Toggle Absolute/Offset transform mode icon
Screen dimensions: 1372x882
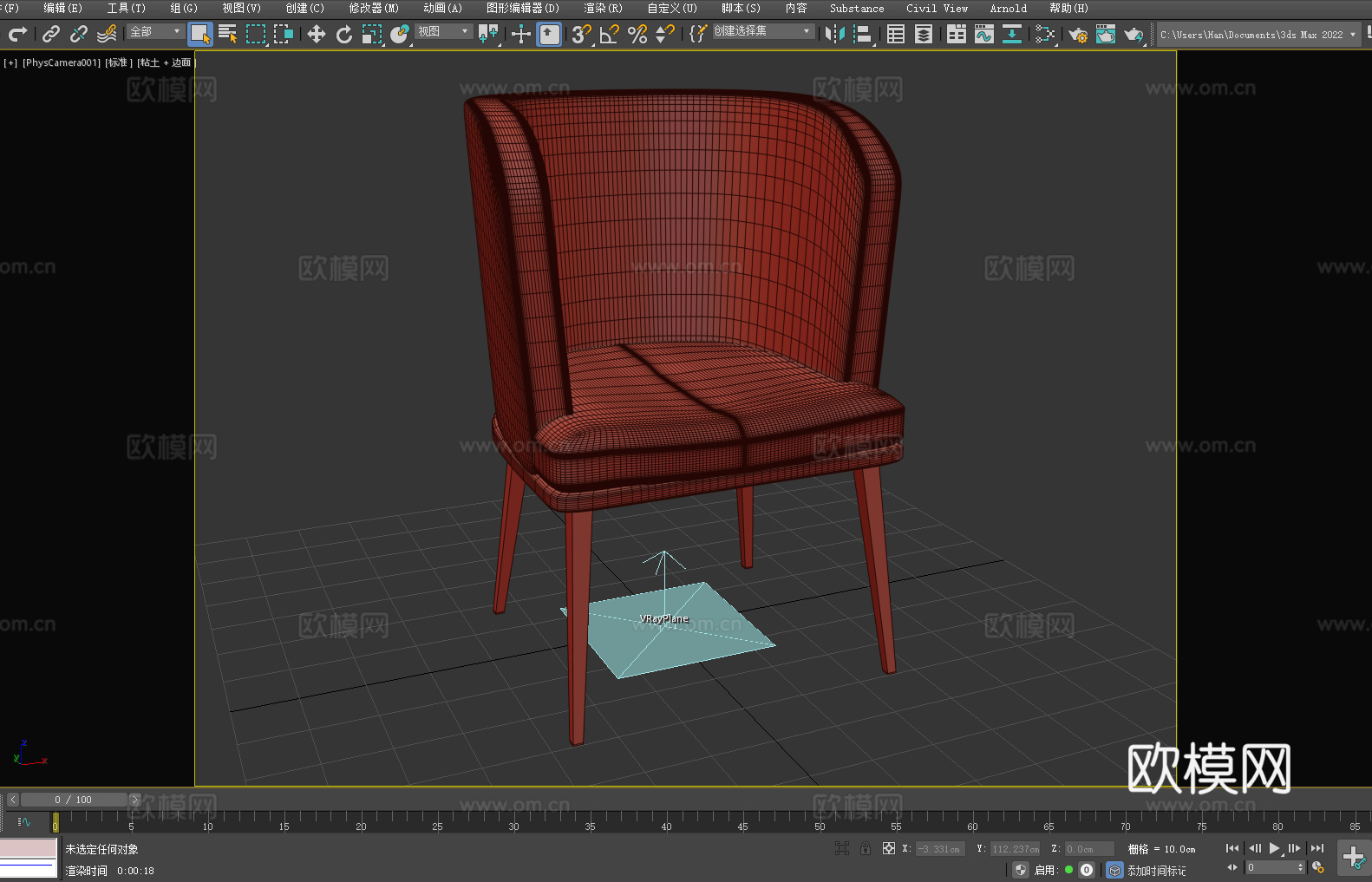(889, 848)
